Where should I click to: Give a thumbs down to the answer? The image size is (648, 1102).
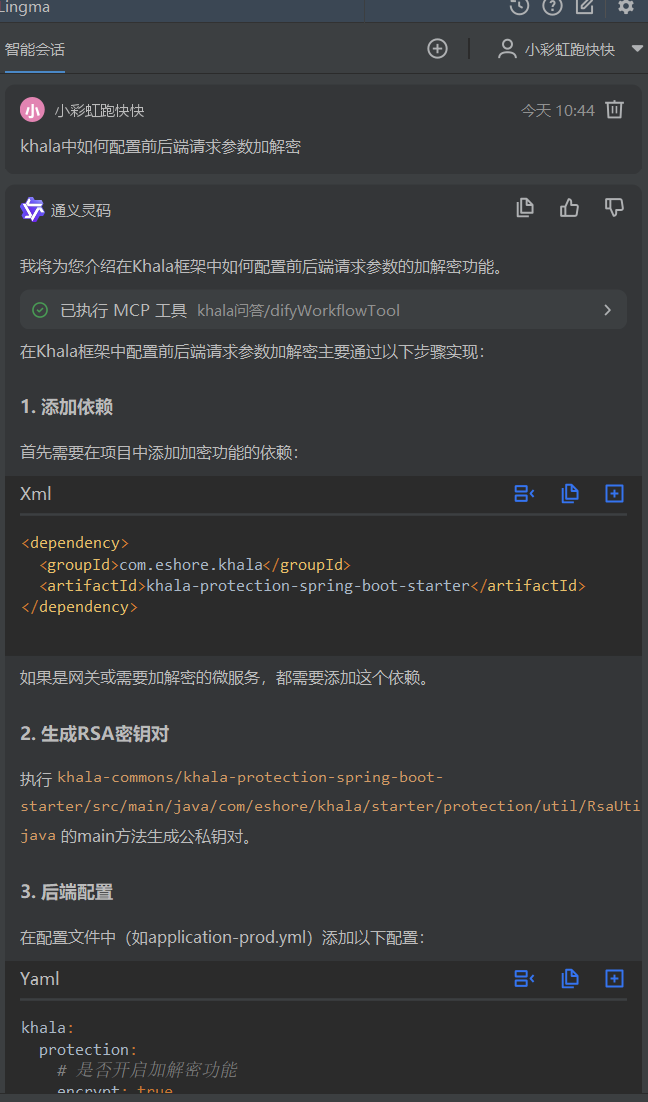[x=613, y=208]
